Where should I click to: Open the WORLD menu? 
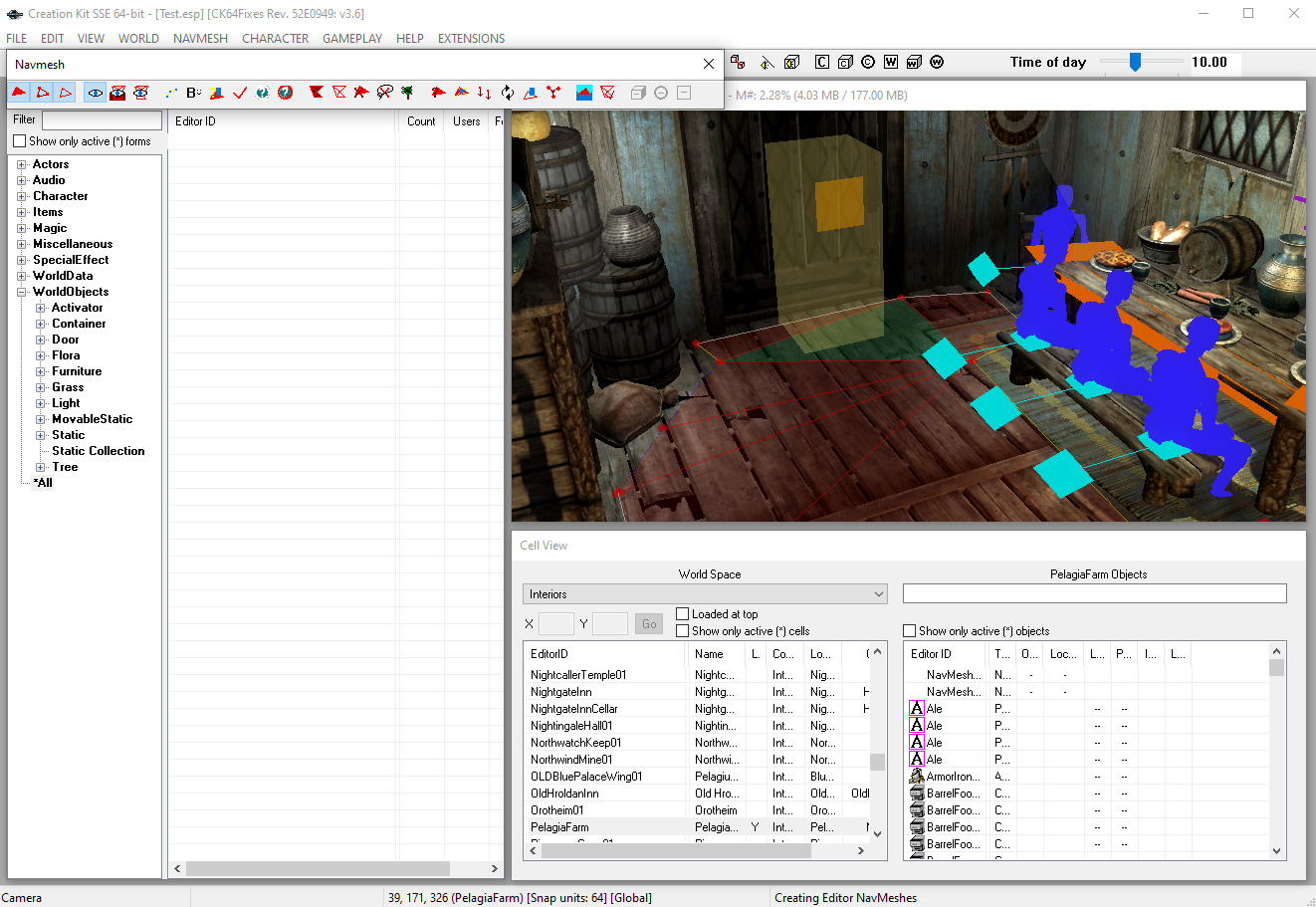(138, 39)
